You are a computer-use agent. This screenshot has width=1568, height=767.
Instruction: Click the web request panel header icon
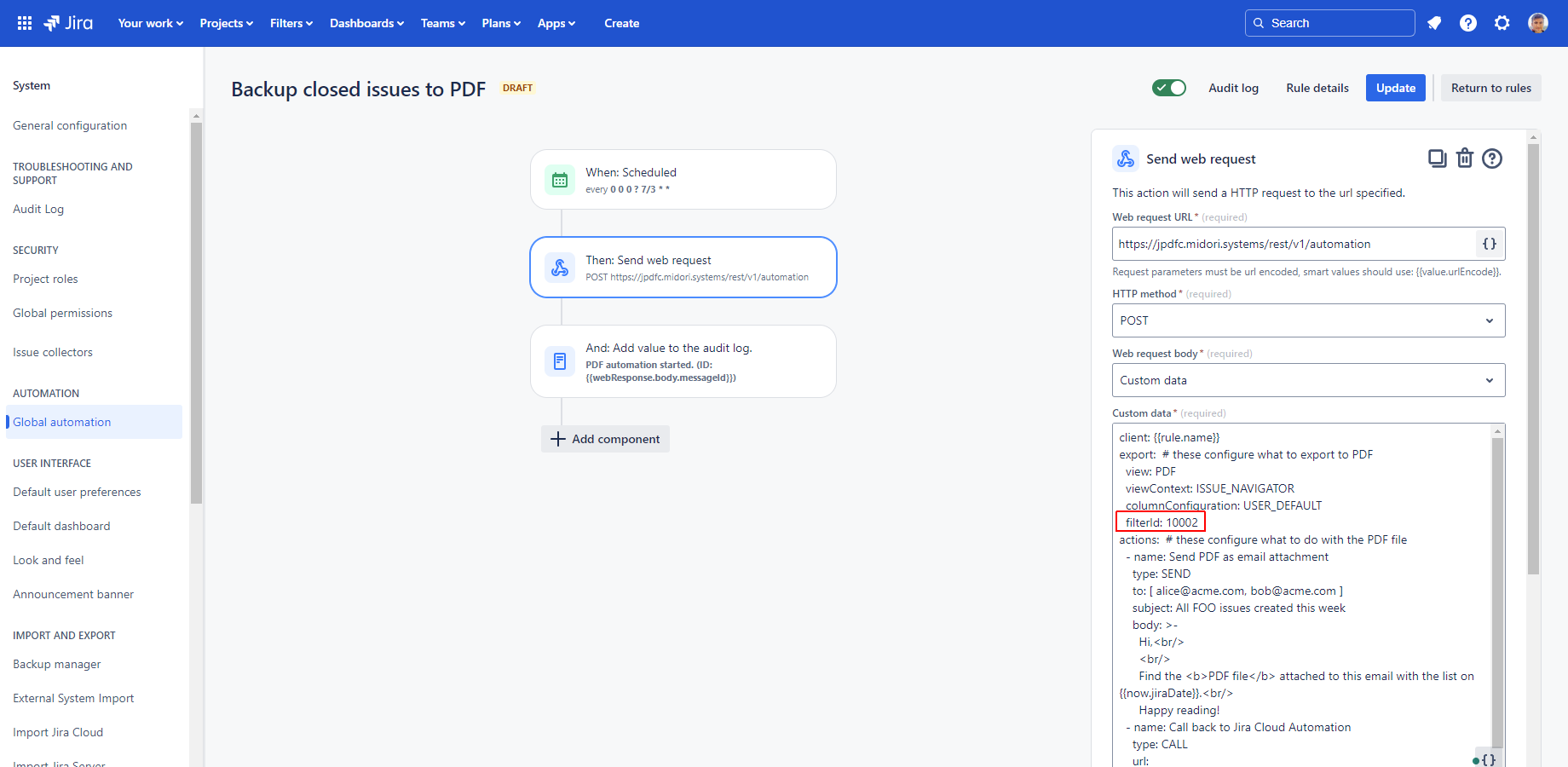[x=1126, y=159]
